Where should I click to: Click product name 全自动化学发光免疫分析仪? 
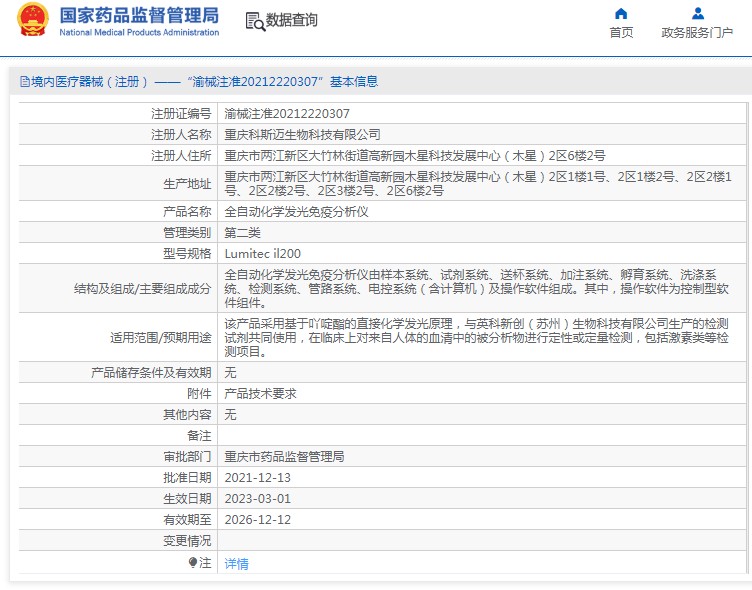296,212
